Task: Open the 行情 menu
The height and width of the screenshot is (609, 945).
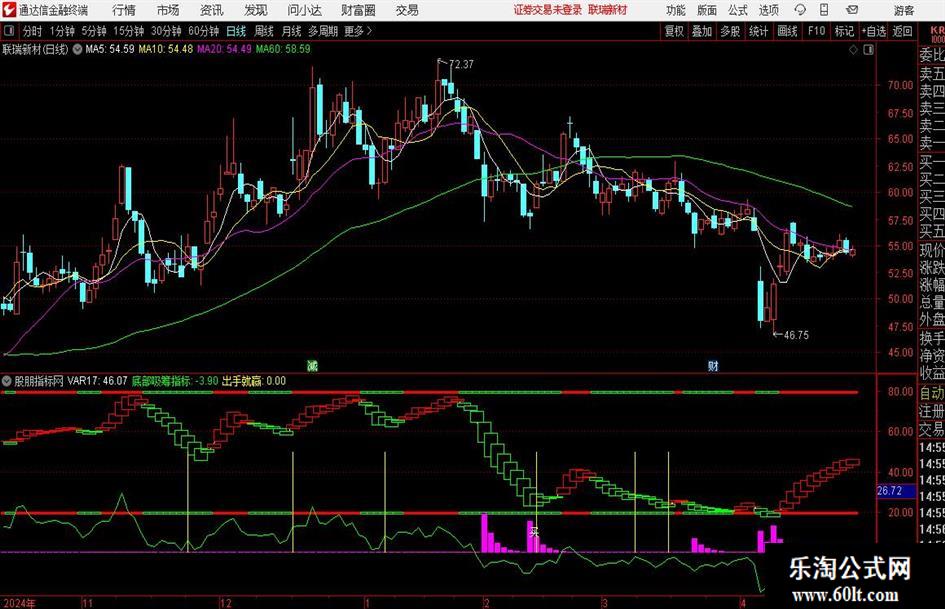Action: pyautogui.click(x=124, y=10)
